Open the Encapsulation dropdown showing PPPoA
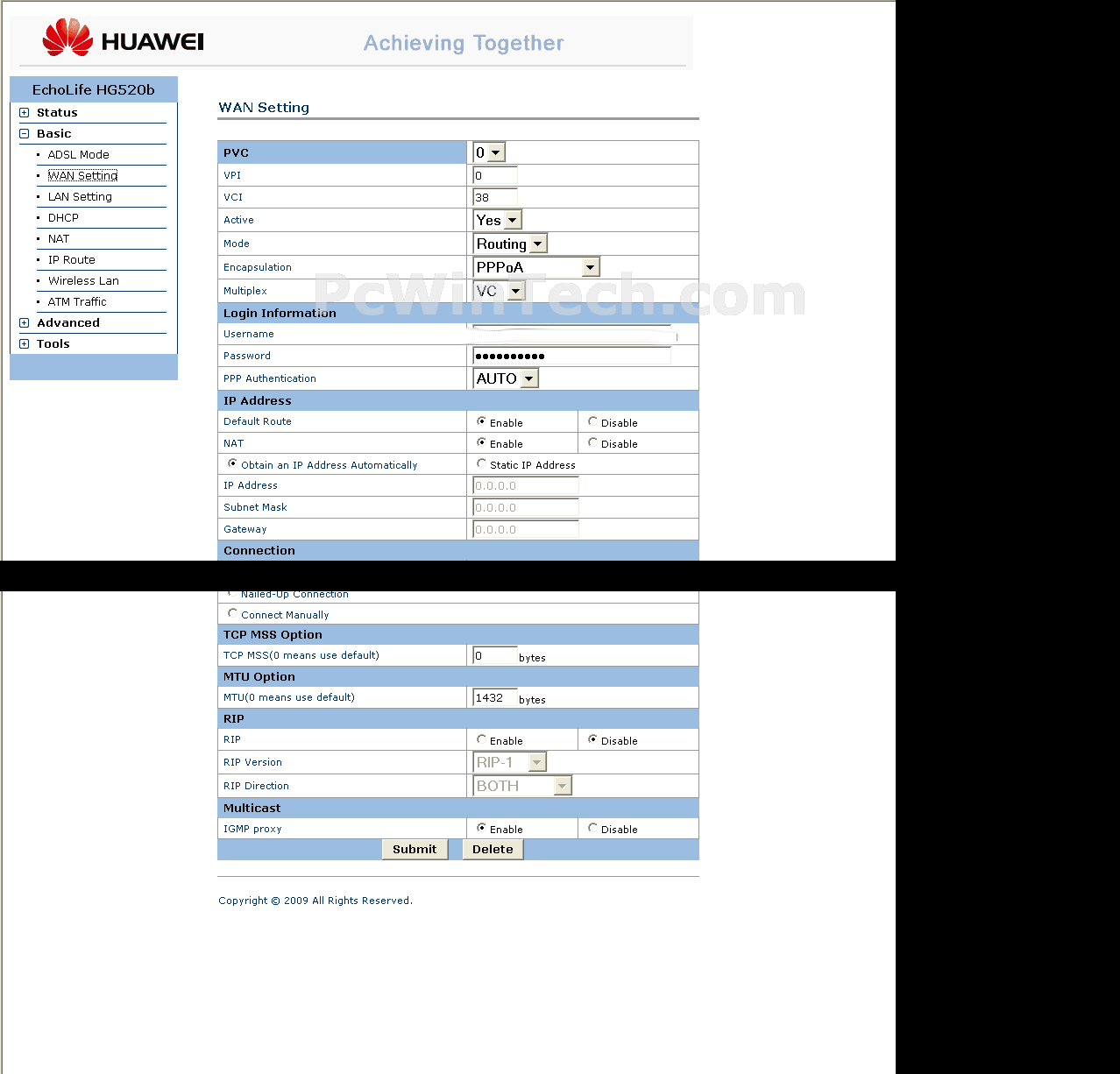The height and width of the screenshot is (1074, 1120). pos(536,267)
